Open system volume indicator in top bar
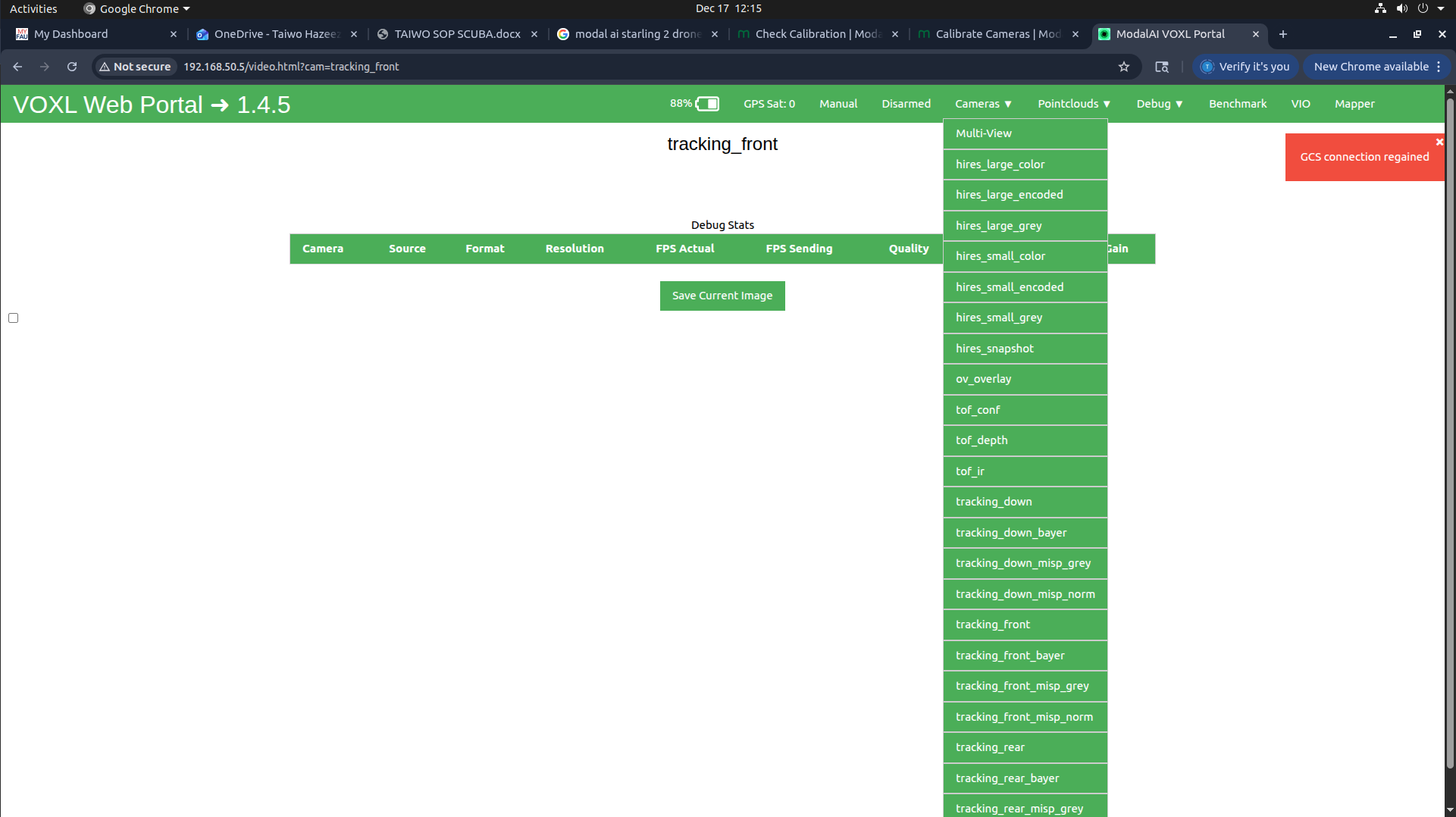1456x817 pixels. point(1401,8)
